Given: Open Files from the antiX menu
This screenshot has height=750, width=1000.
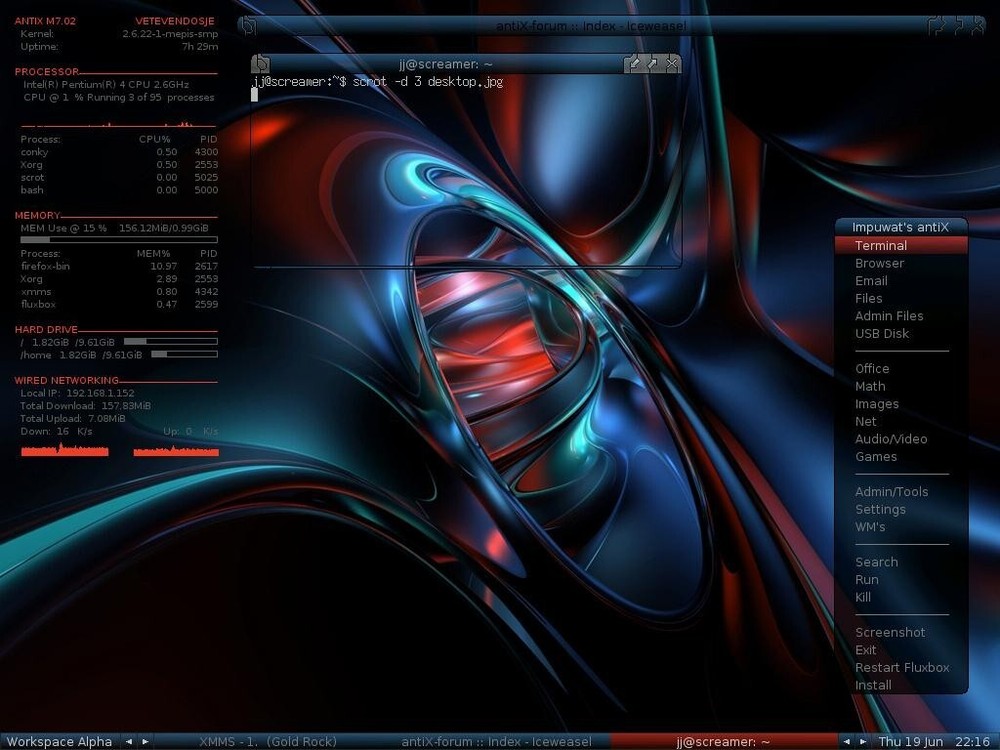Looking at the screenshot, I should coord(869,298).
